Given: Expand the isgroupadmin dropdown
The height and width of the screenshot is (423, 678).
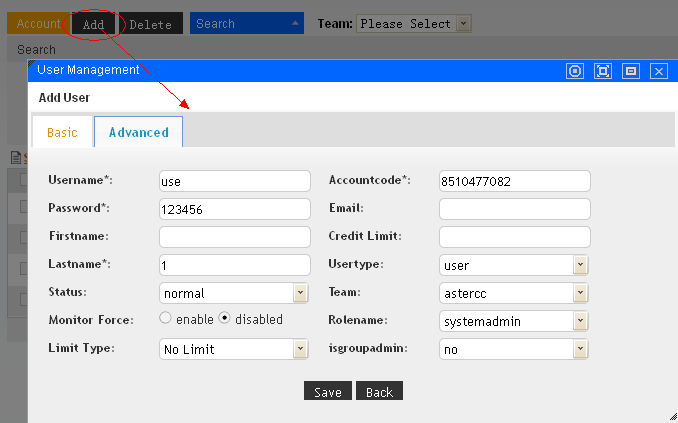Looking at the screenshot, I should pyautogui.click(x=580, y=349).
